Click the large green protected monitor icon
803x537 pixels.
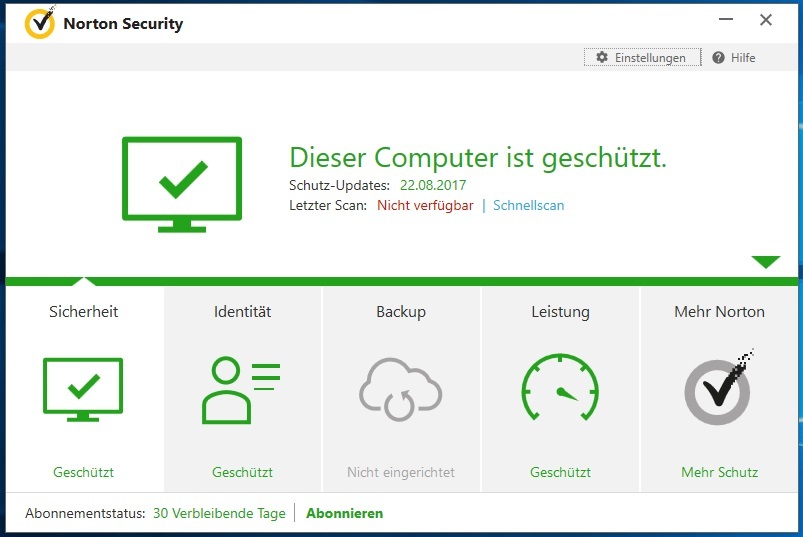[x=182, y=184]
